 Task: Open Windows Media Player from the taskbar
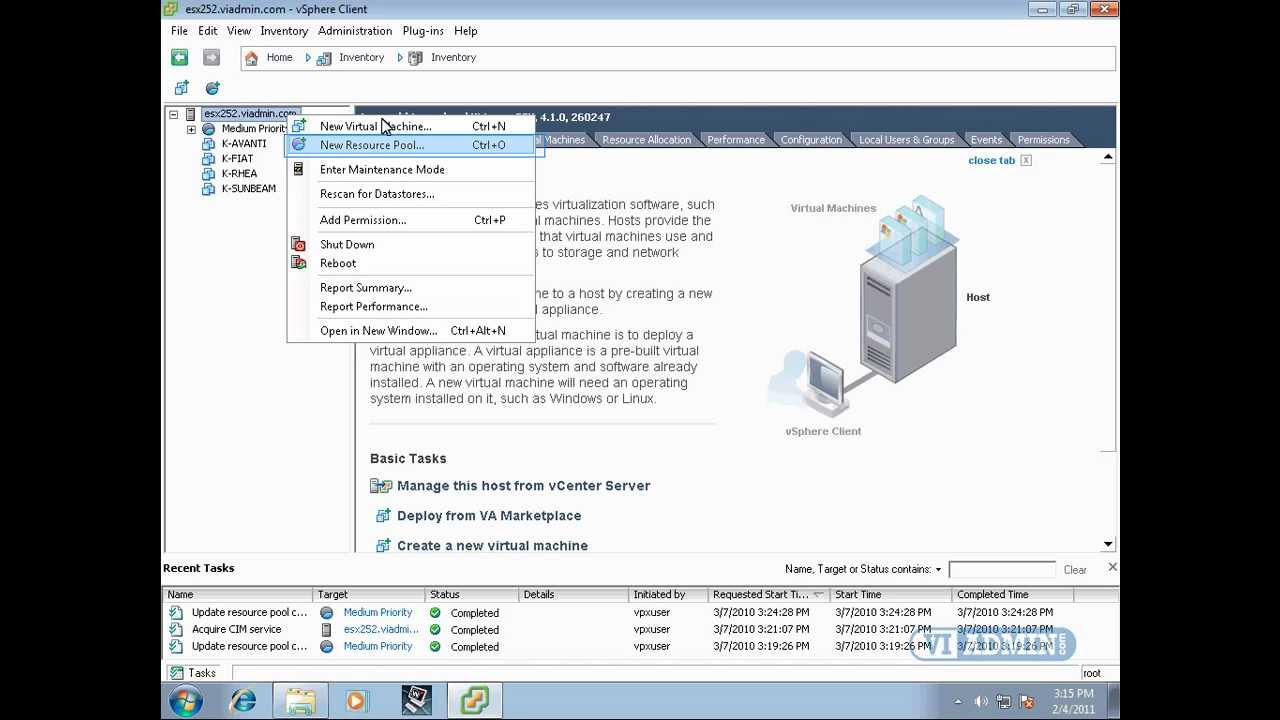(x=357, y=701)
